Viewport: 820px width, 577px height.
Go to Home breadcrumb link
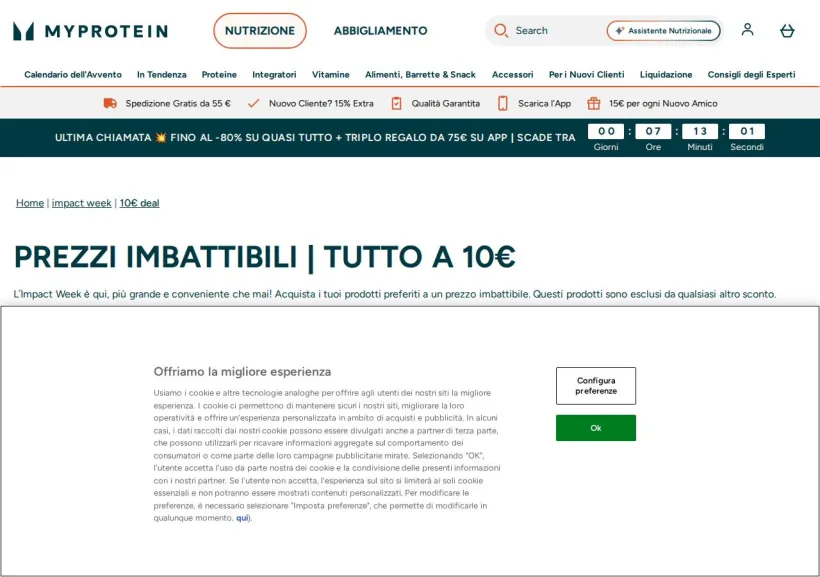(30, 203)
